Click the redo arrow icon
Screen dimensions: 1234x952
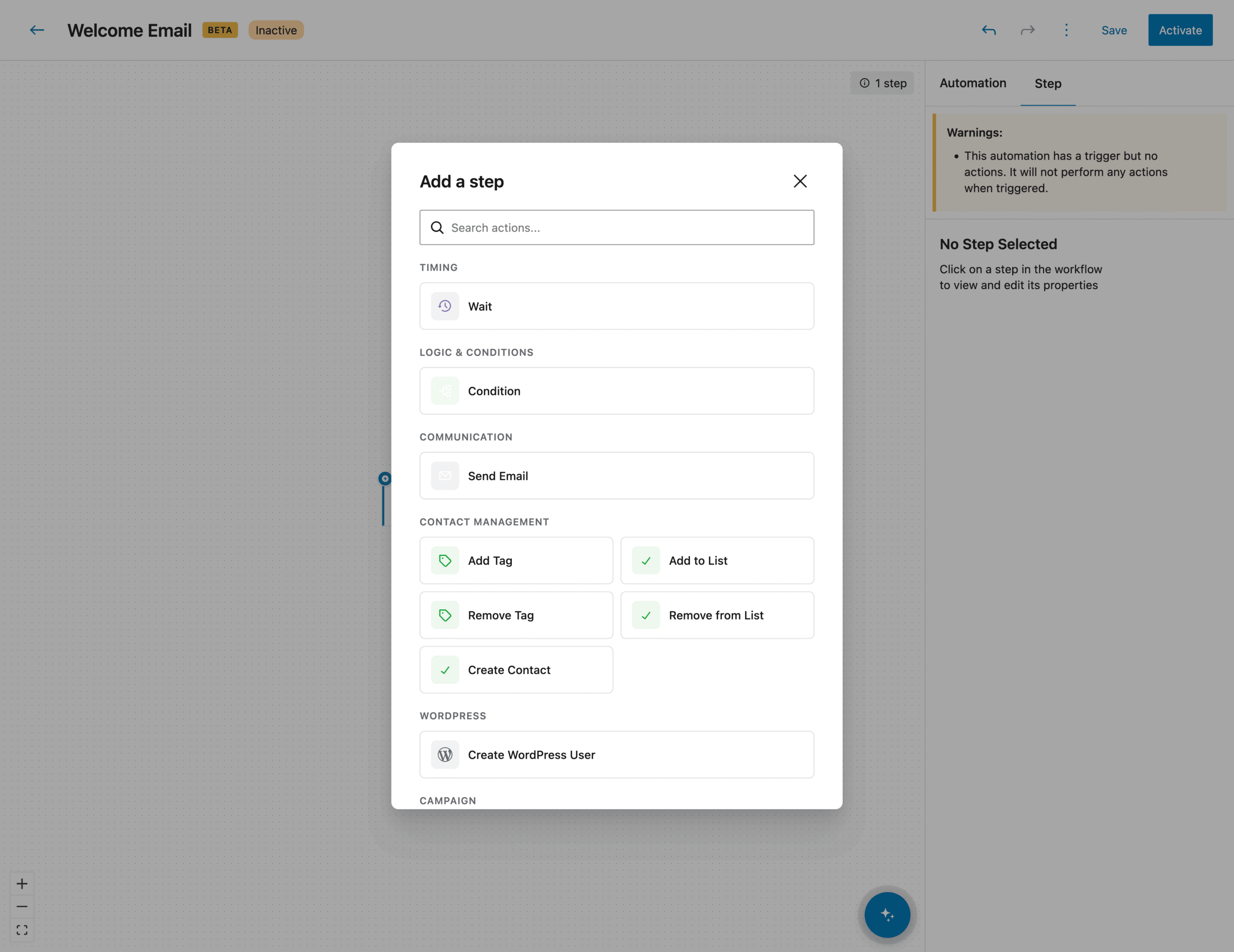coord(1027,30)
